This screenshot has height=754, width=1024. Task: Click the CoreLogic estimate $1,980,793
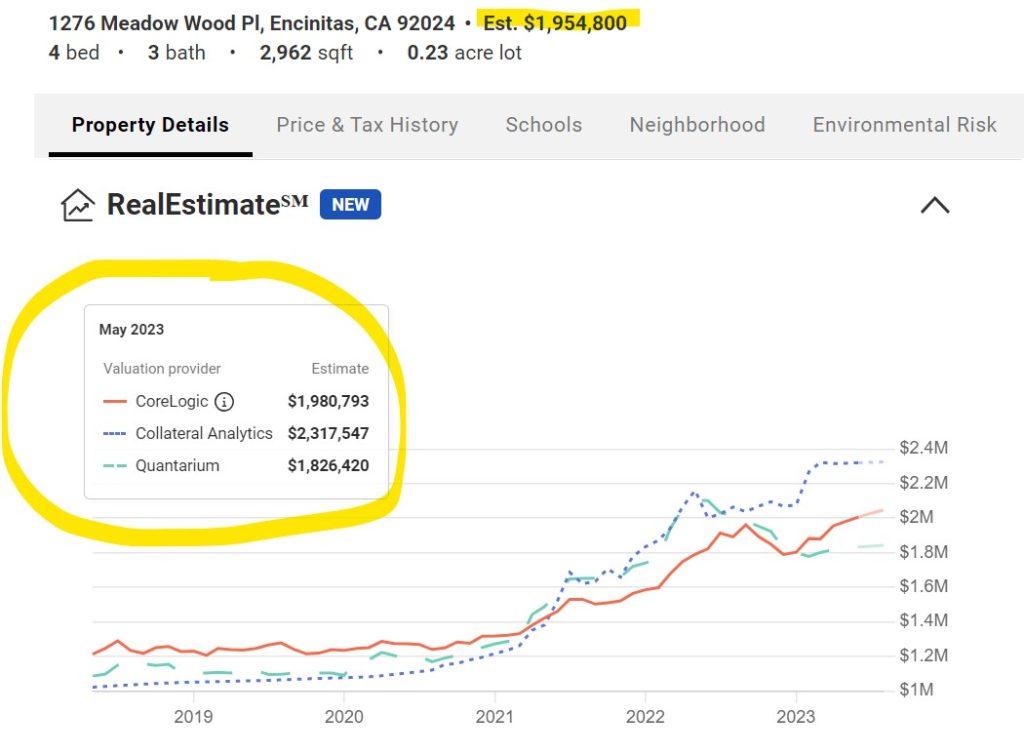pyautogui.click(x=328, y=401)
